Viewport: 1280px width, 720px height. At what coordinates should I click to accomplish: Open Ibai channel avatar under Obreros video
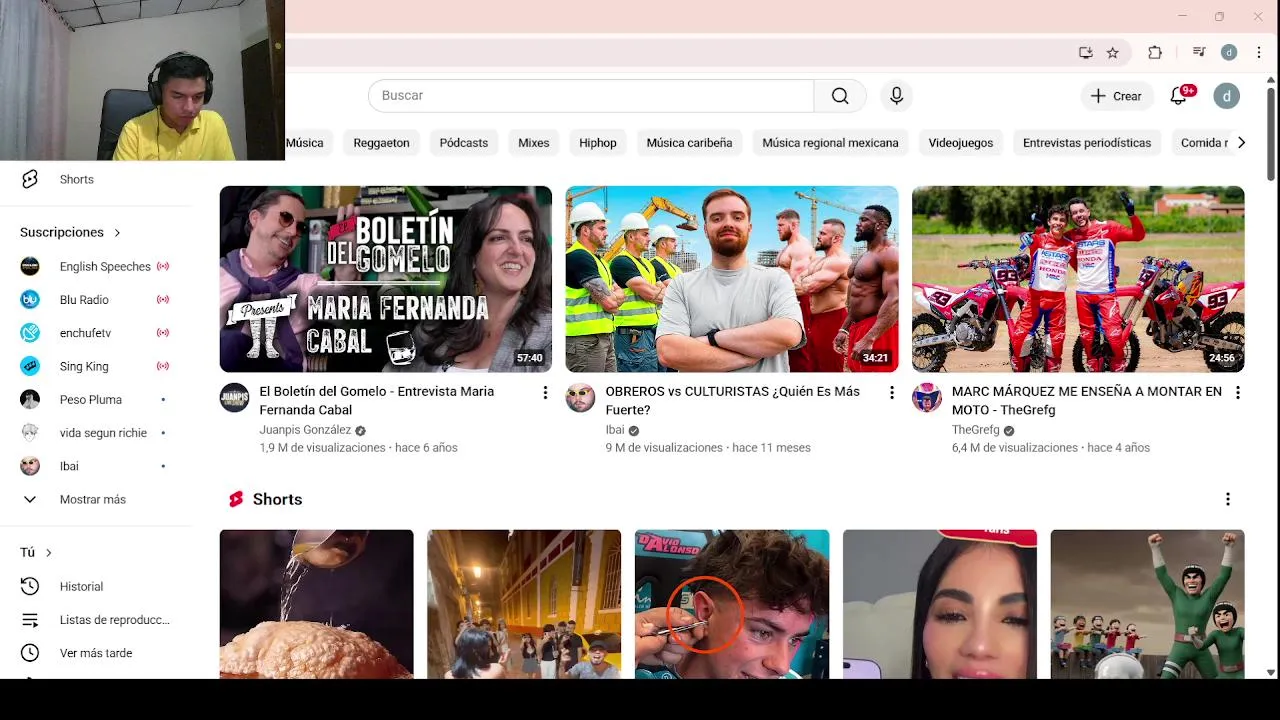click(580, 398)
